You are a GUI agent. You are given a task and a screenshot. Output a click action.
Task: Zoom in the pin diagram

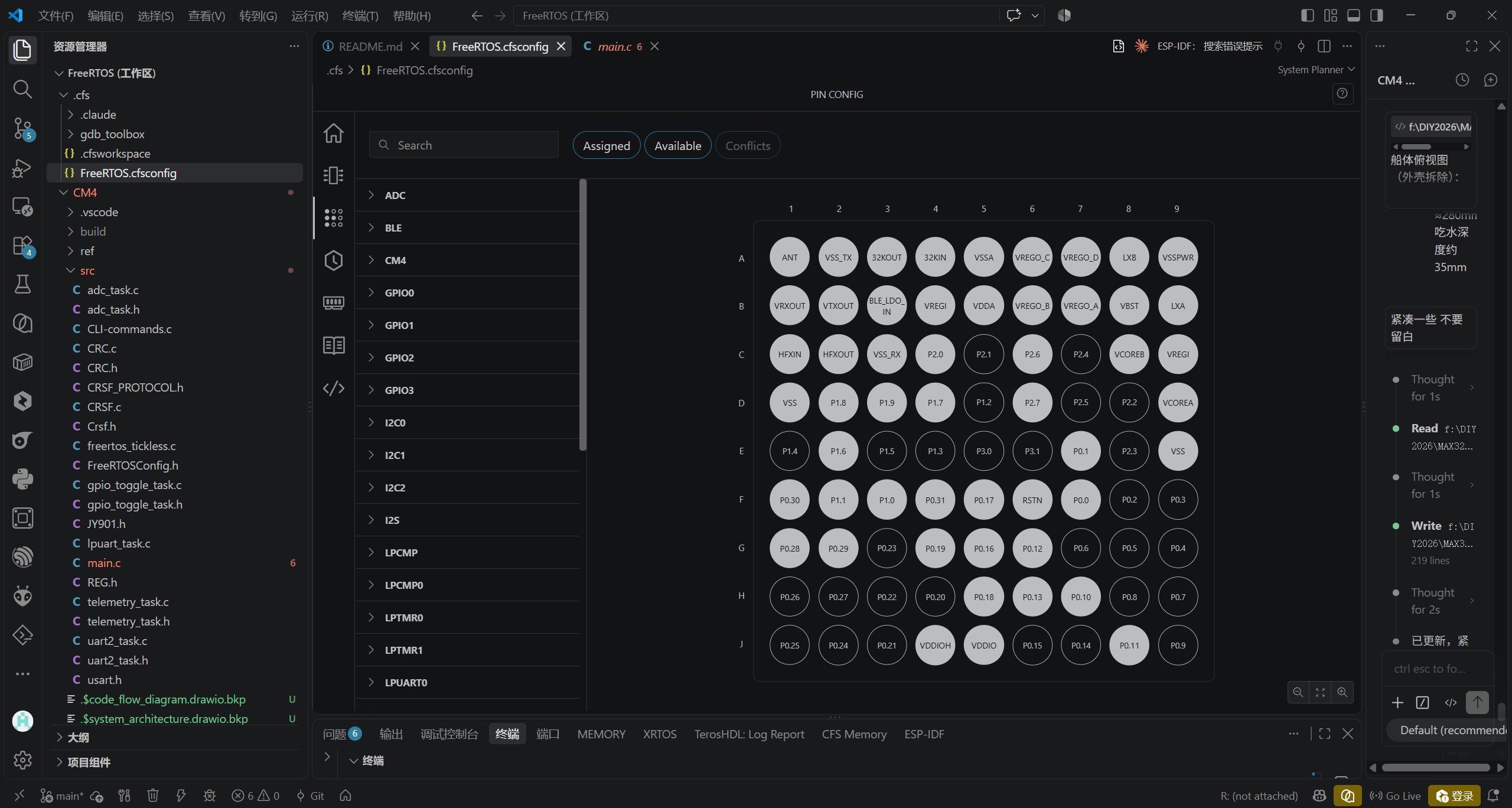tap(1342, 692)
